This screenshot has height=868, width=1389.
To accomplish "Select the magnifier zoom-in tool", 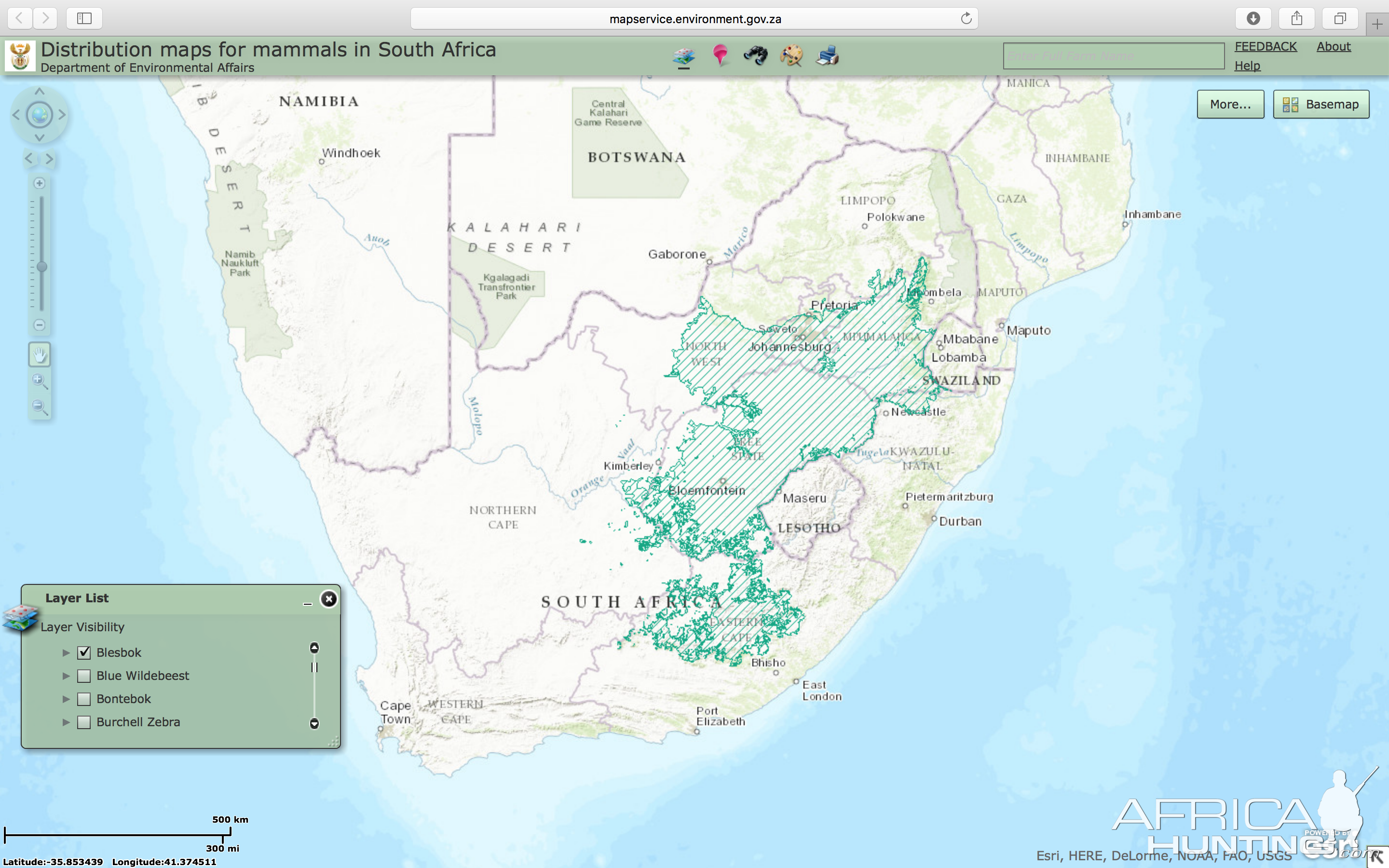I will (40, 381).
